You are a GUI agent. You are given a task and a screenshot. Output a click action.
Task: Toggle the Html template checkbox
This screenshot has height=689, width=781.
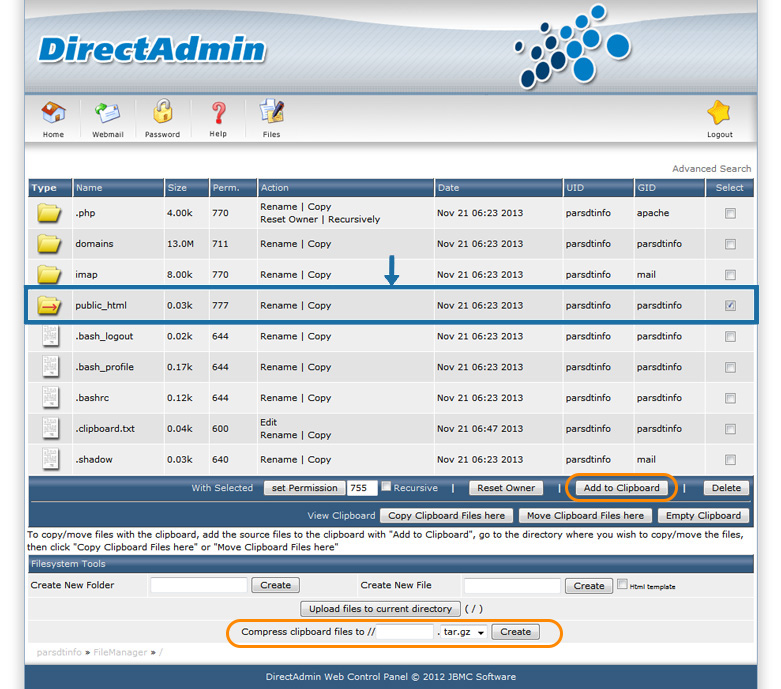(622, 584)
